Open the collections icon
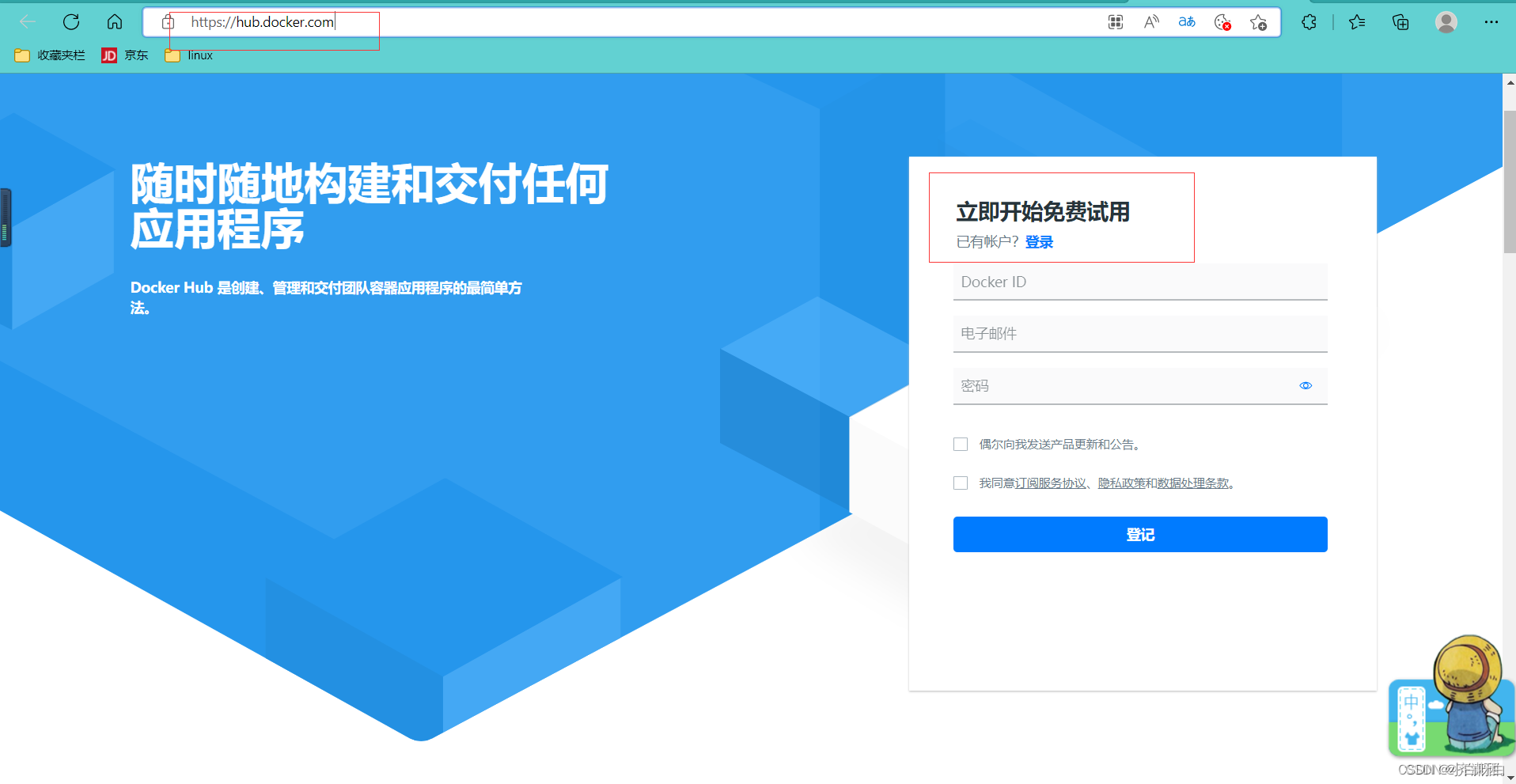 pyautogui.click(x=1400, y=22)
